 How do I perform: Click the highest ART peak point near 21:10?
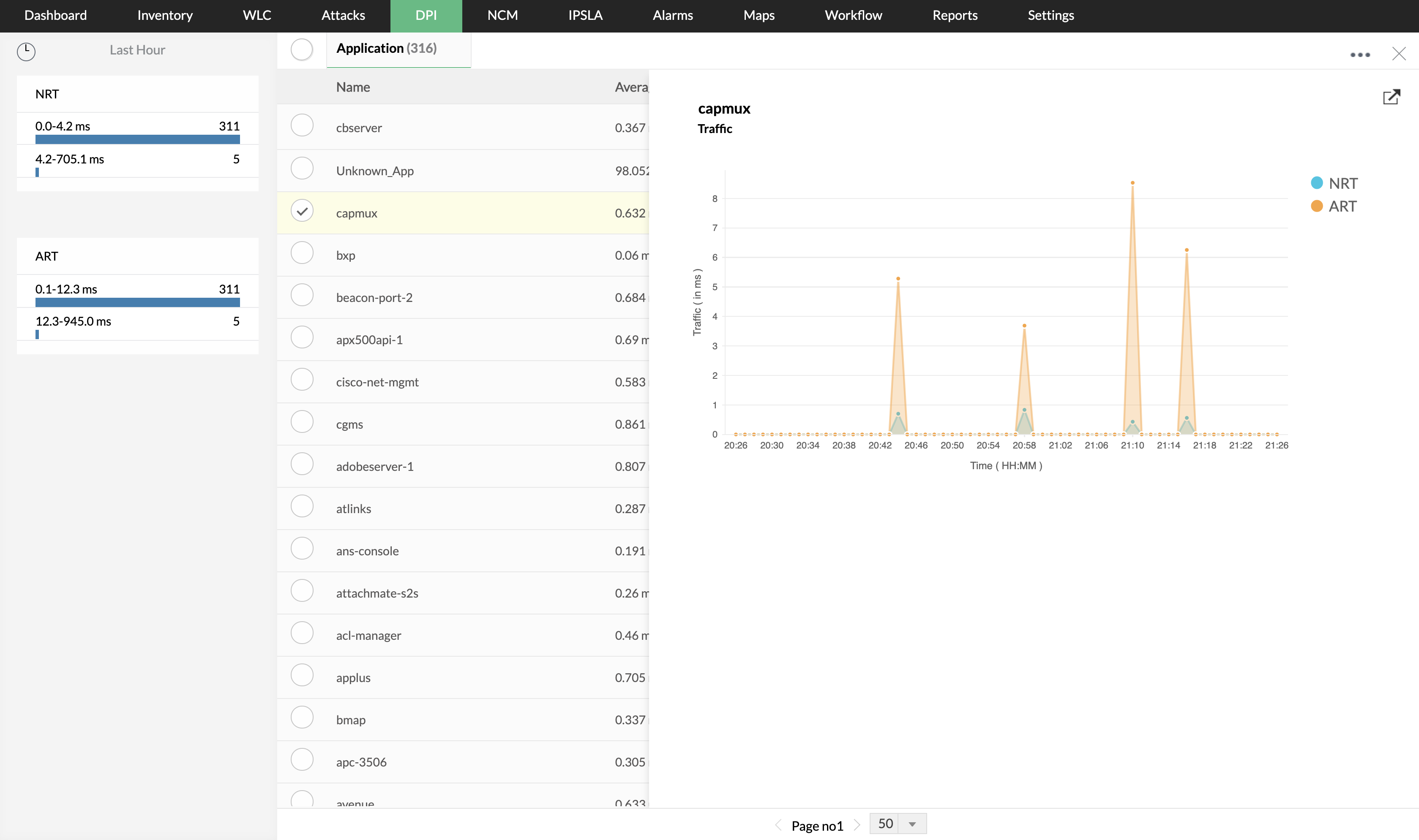pyautogui.click(x=1132, y=183)
